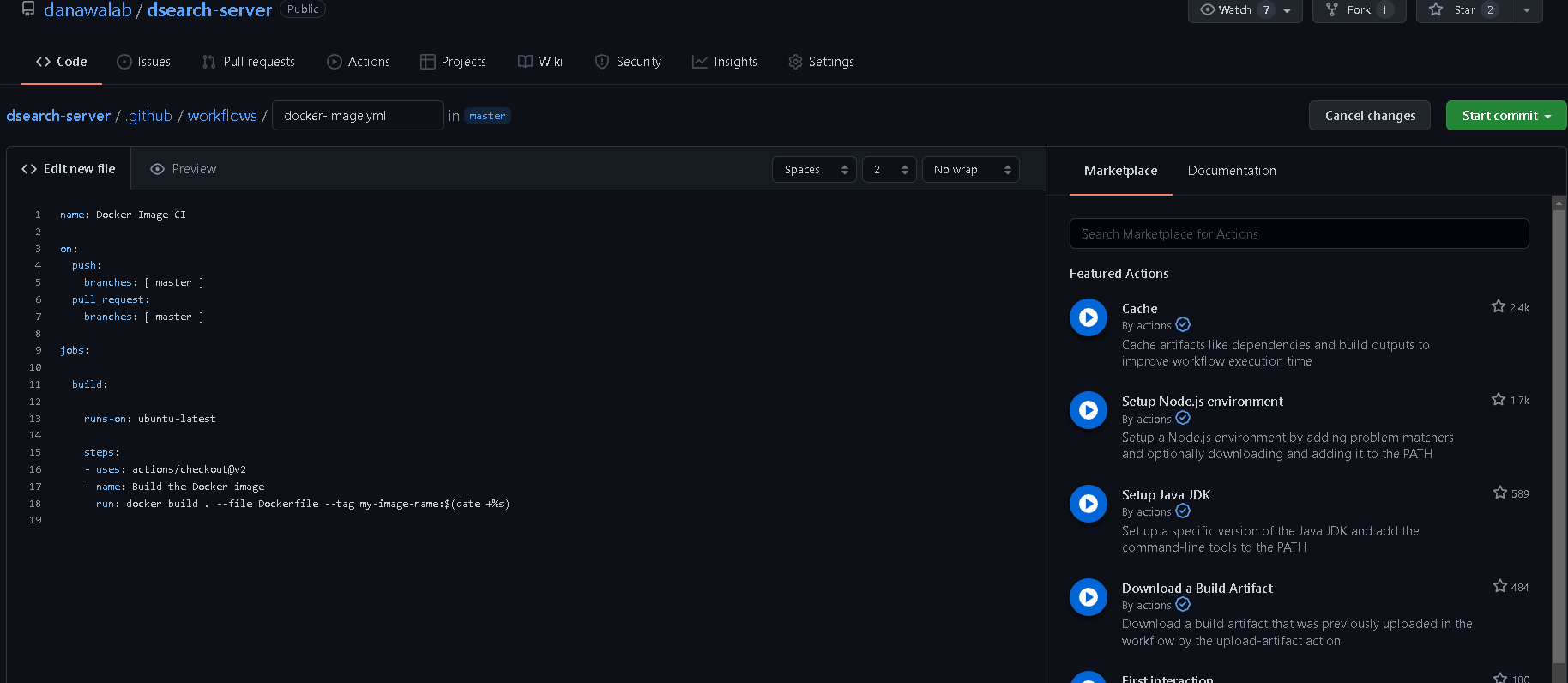
Task: Click the Issues tab circle icon
Action: click(124, 62)
